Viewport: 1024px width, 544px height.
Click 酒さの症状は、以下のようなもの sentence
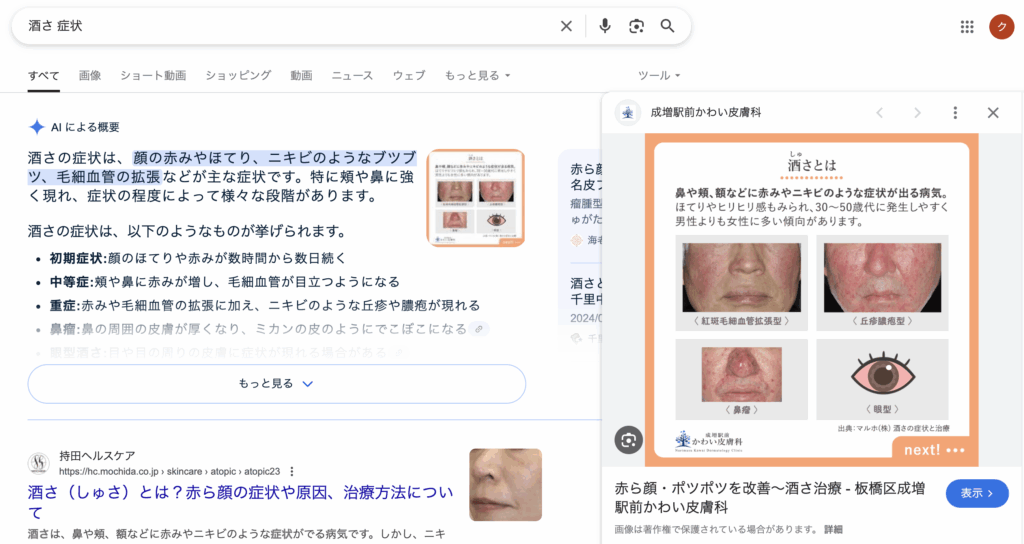pyautogui.click(x=187, y=231)
